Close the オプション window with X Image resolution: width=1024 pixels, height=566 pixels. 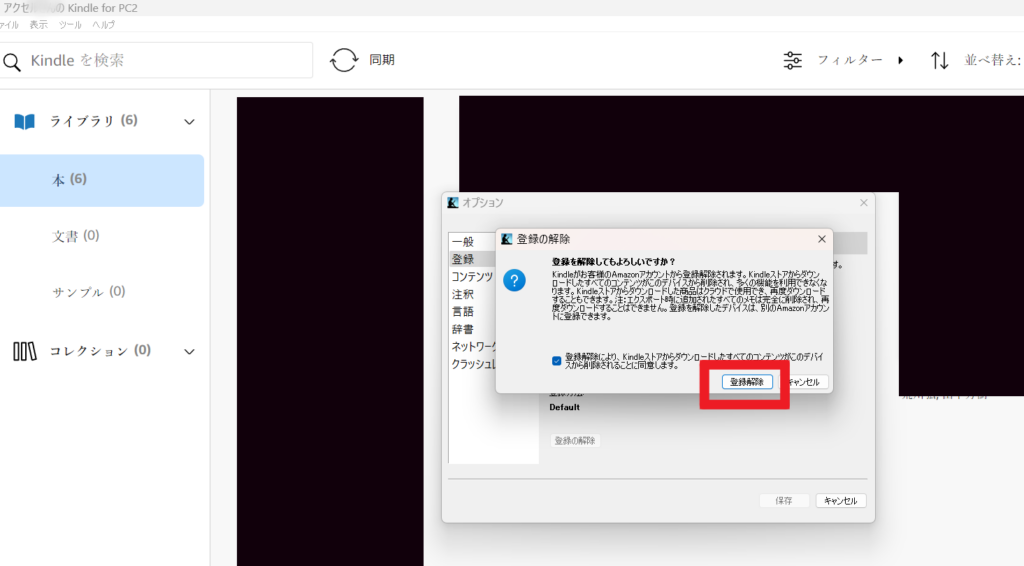pyautogui.click(x=863, y=203)
